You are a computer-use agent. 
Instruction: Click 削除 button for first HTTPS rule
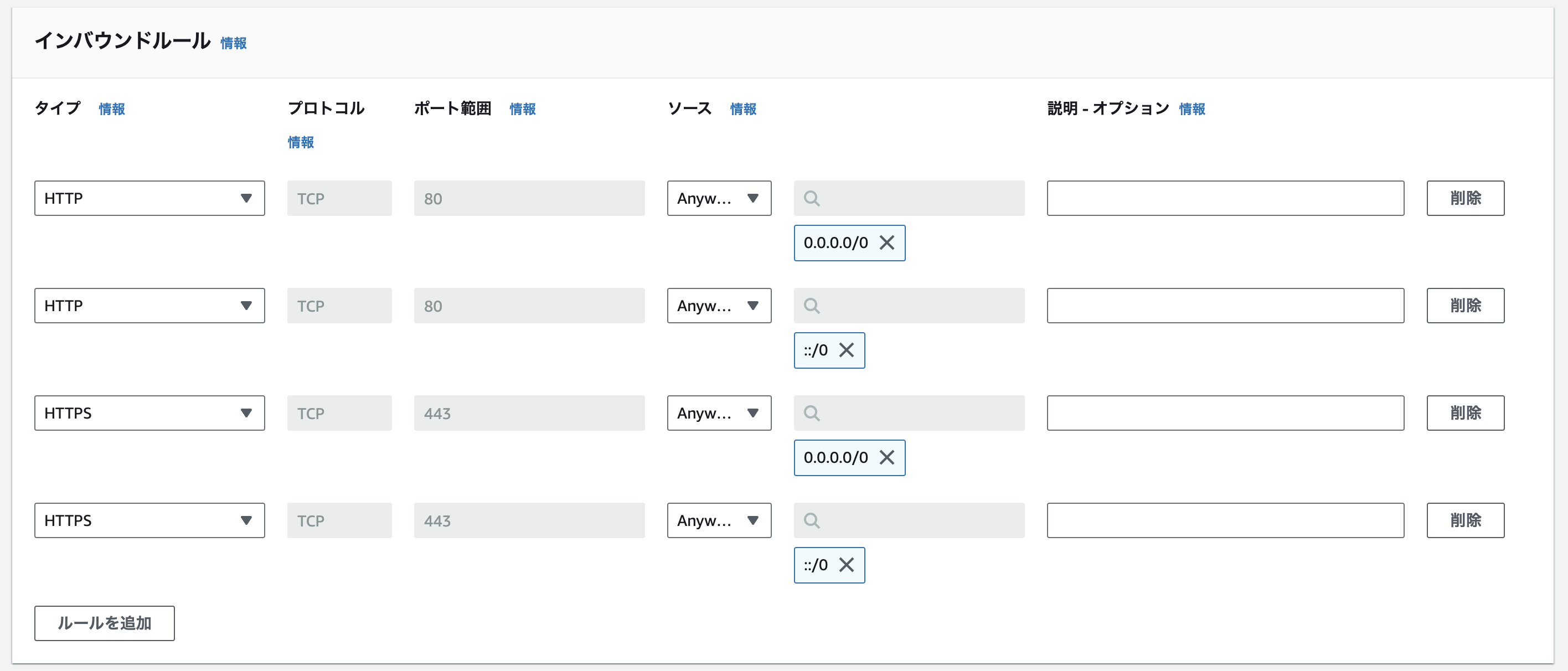click(1465, 413)
